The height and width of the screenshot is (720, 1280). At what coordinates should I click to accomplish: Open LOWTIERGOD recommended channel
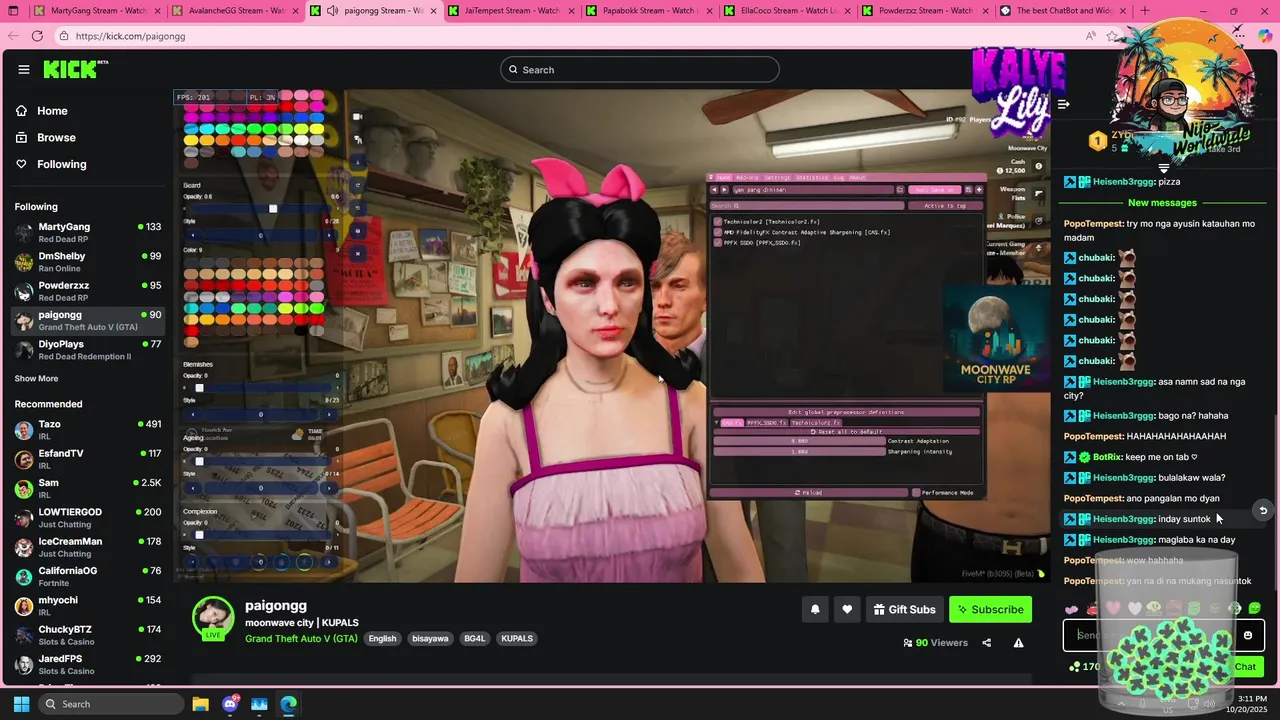click(x=88, y=518)
